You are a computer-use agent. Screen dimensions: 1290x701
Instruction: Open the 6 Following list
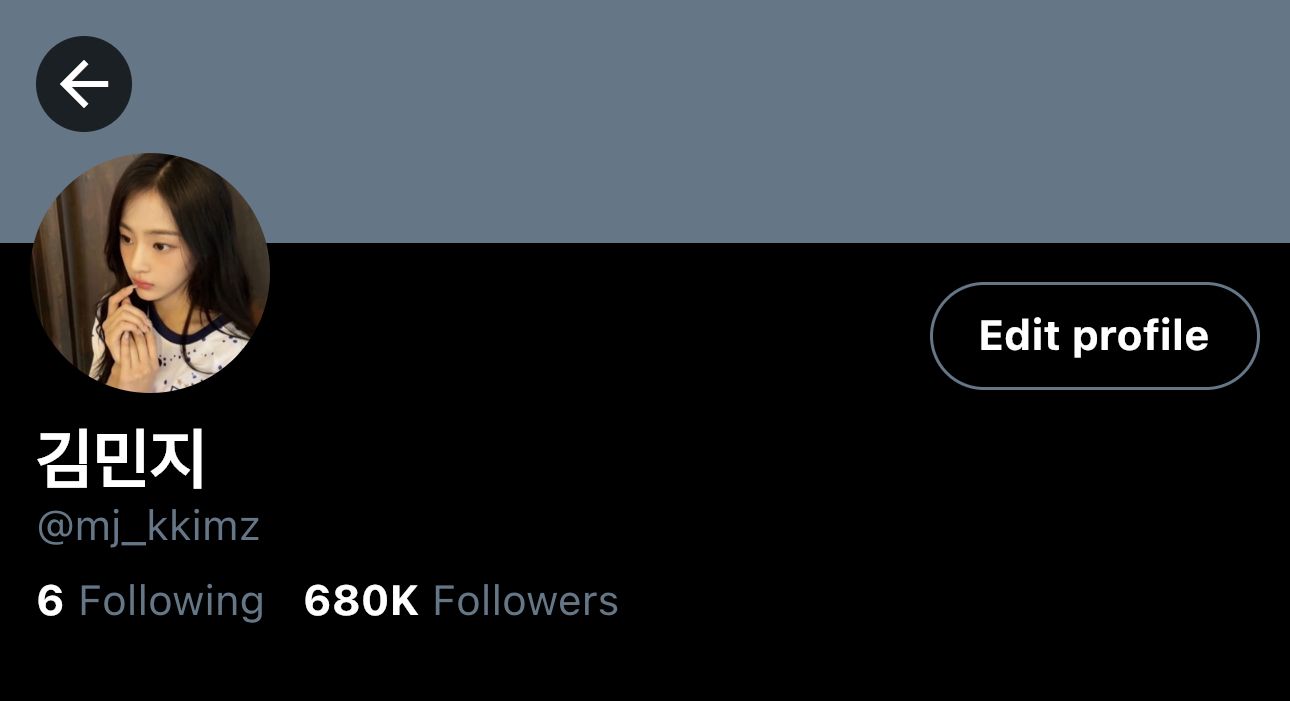click(x=150, y=601)
